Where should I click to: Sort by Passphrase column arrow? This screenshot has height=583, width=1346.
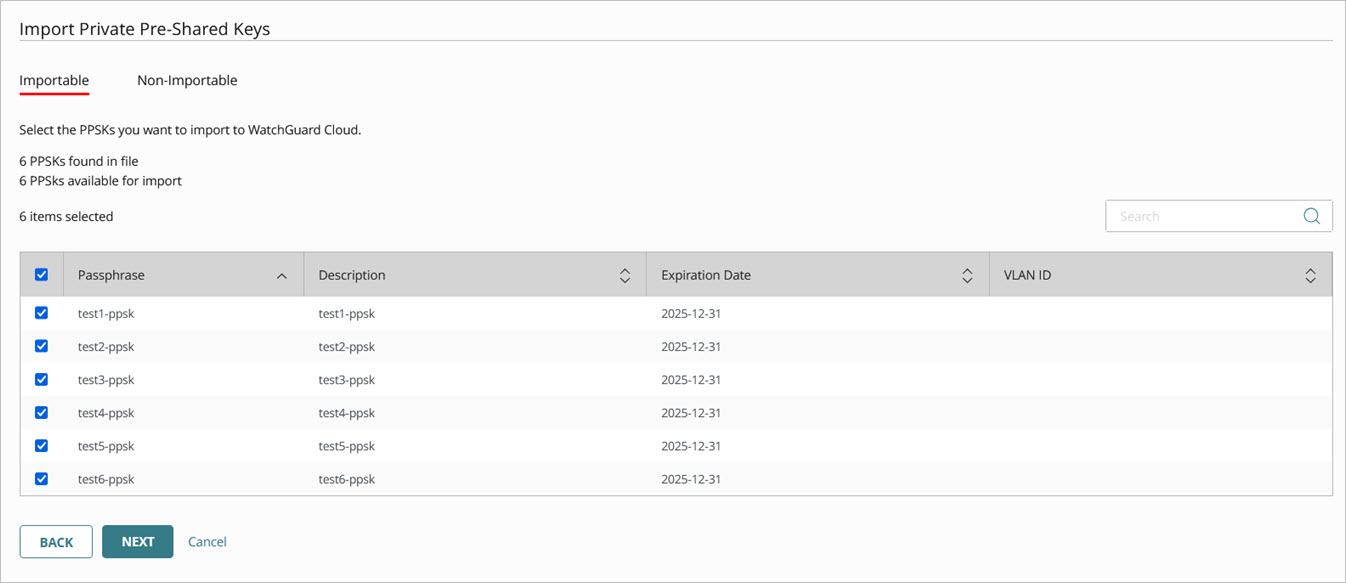coord(282,276)
